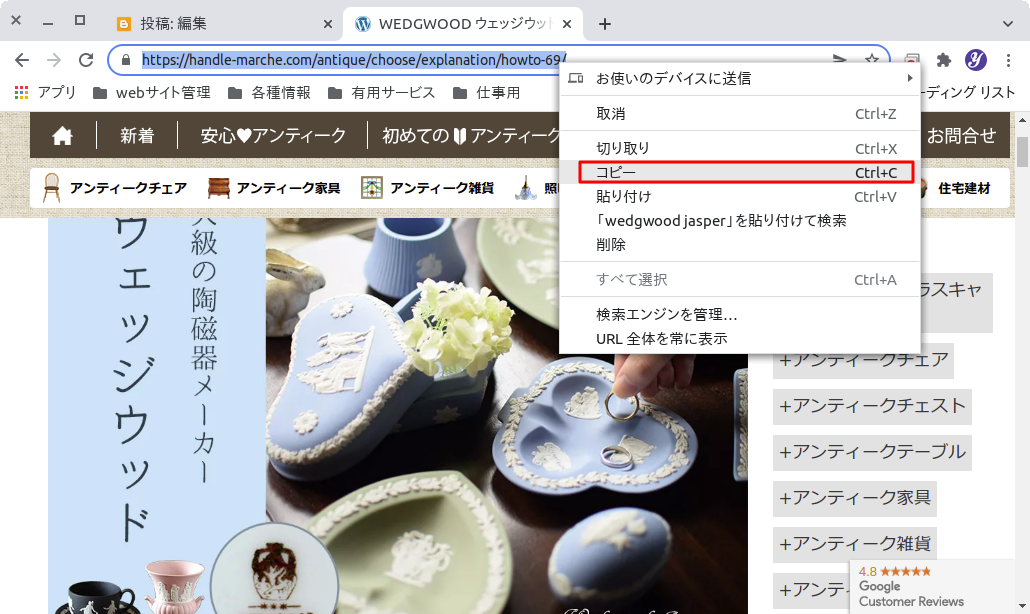Go back with the browser back arrow

(22, 60)
